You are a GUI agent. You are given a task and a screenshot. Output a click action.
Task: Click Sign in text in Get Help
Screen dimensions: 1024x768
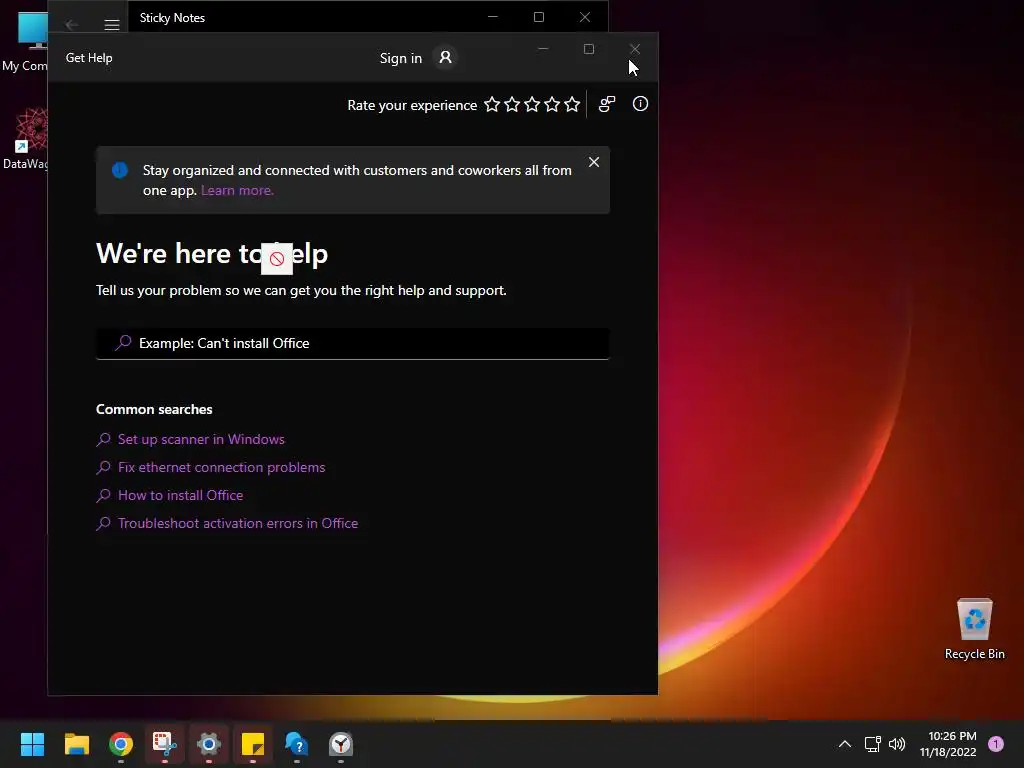pyautogui.click(x=401, y=58)
